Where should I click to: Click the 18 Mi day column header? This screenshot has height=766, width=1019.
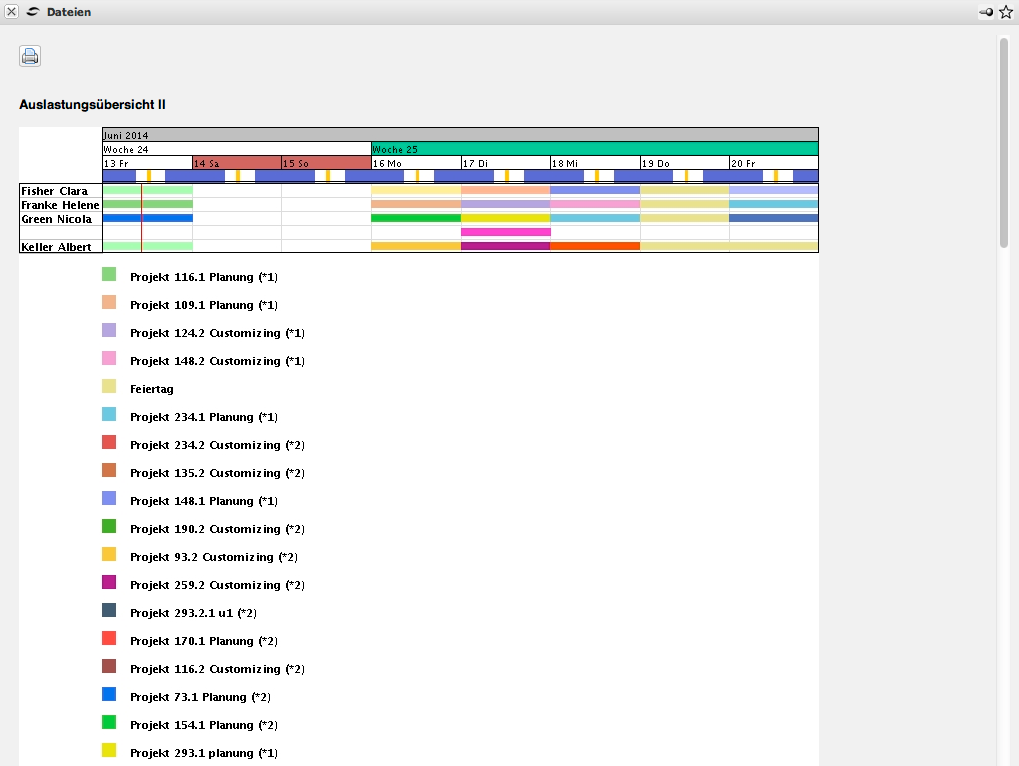[594, 163]
